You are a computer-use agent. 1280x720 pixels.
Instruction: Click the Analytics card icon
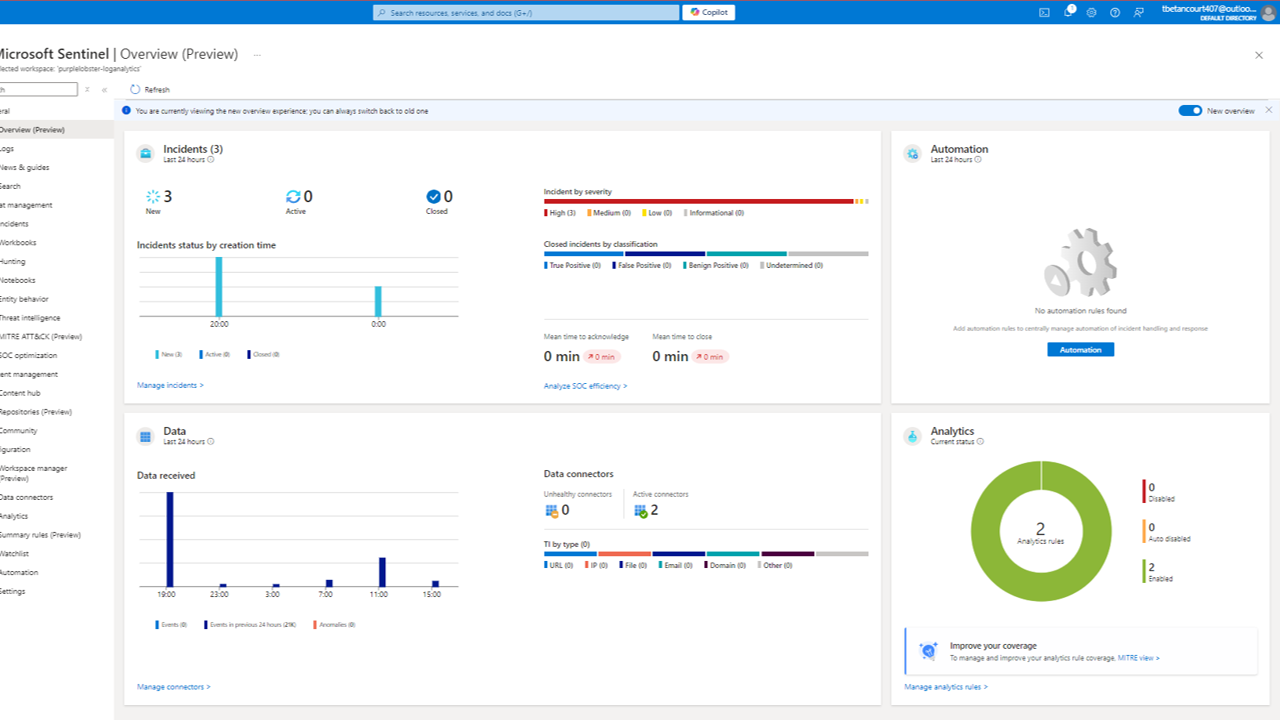(x=912, y=436)
